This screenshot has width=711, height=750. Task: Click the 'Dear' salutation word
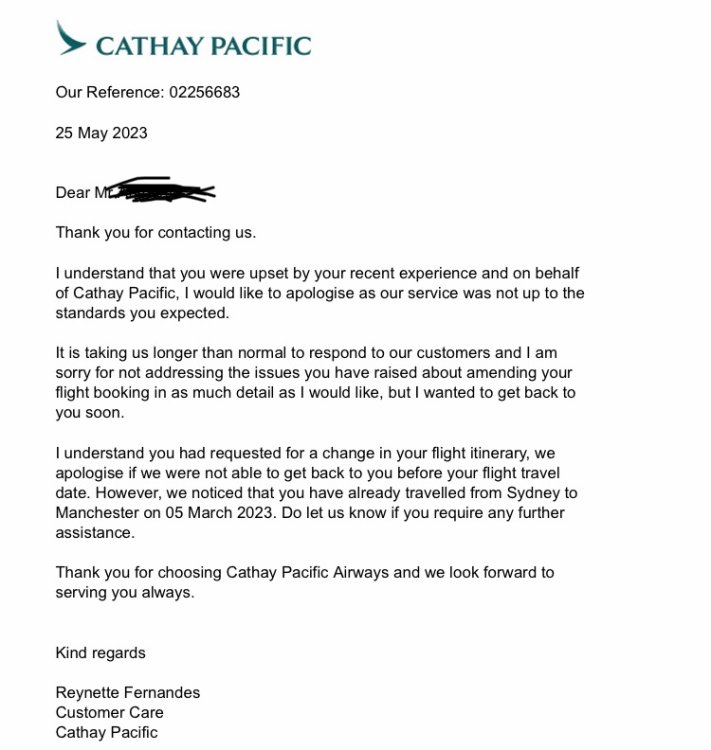pyautogui.click(x=73, y=193)
